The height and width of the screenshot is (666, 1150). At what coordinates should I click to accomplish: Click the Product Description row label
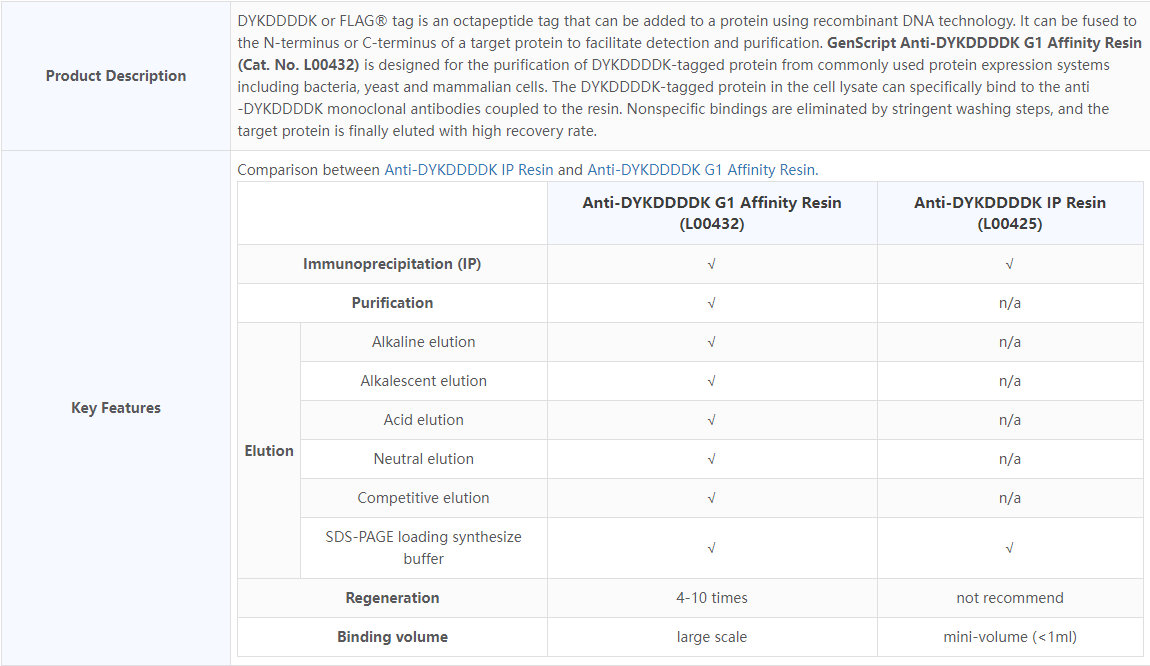tap(116, 76)
